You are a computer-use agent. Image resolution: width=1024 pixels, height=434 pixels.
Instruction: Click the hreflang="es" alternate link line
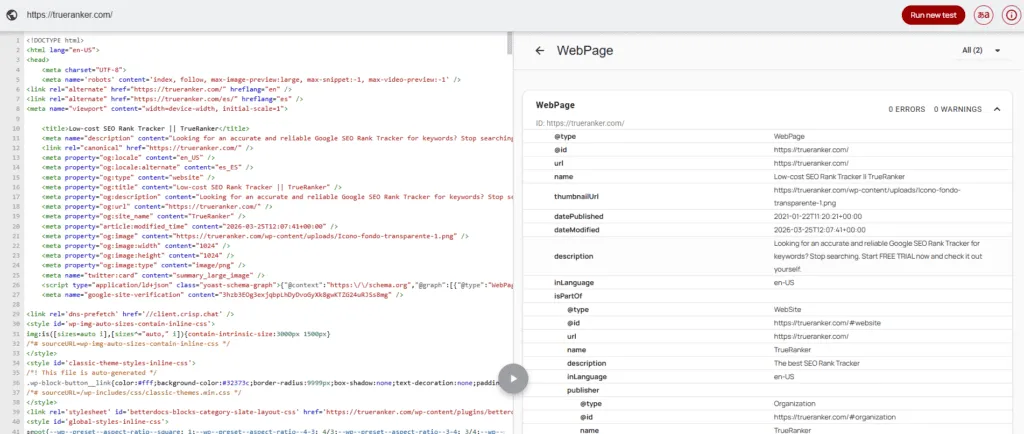(165, 99)
